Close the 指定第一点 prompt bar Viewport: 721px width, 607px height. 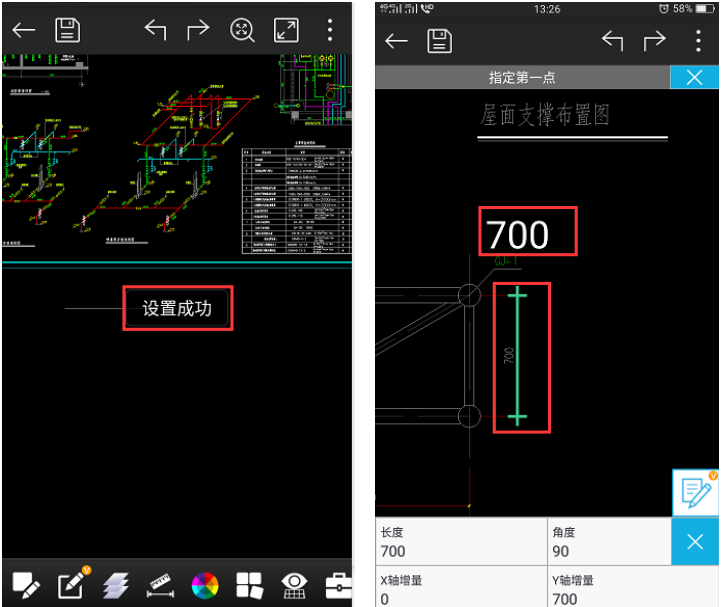point(694,77)
